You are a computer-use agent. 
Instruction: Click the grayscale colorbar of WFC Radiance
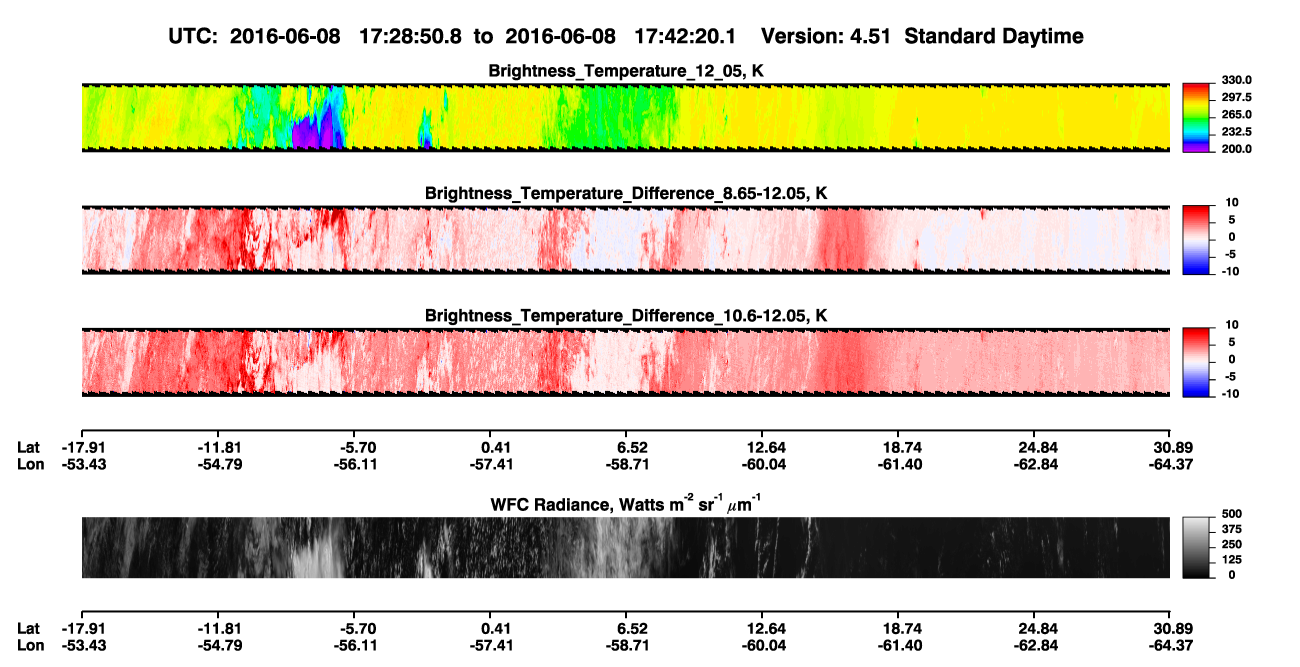coord(1196,546)
